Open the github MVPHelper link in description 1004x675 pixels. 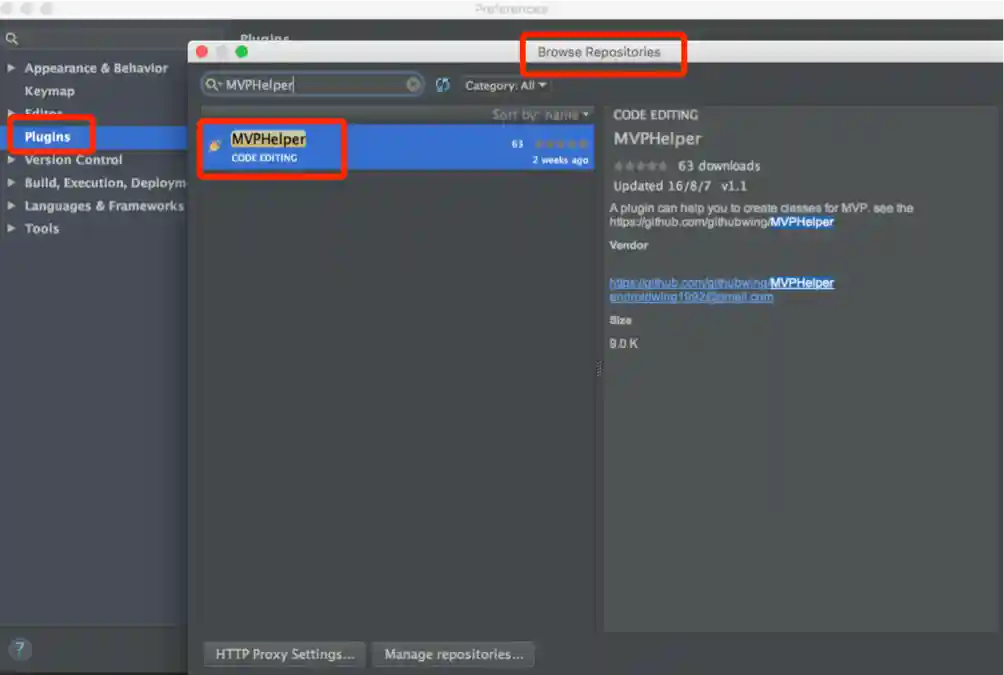pos(721,222)
